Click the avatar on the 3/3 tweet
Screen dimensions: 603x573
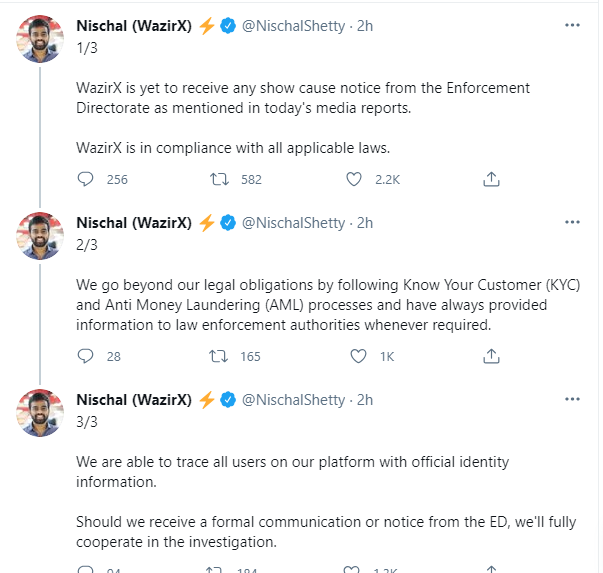pos(42,413)
